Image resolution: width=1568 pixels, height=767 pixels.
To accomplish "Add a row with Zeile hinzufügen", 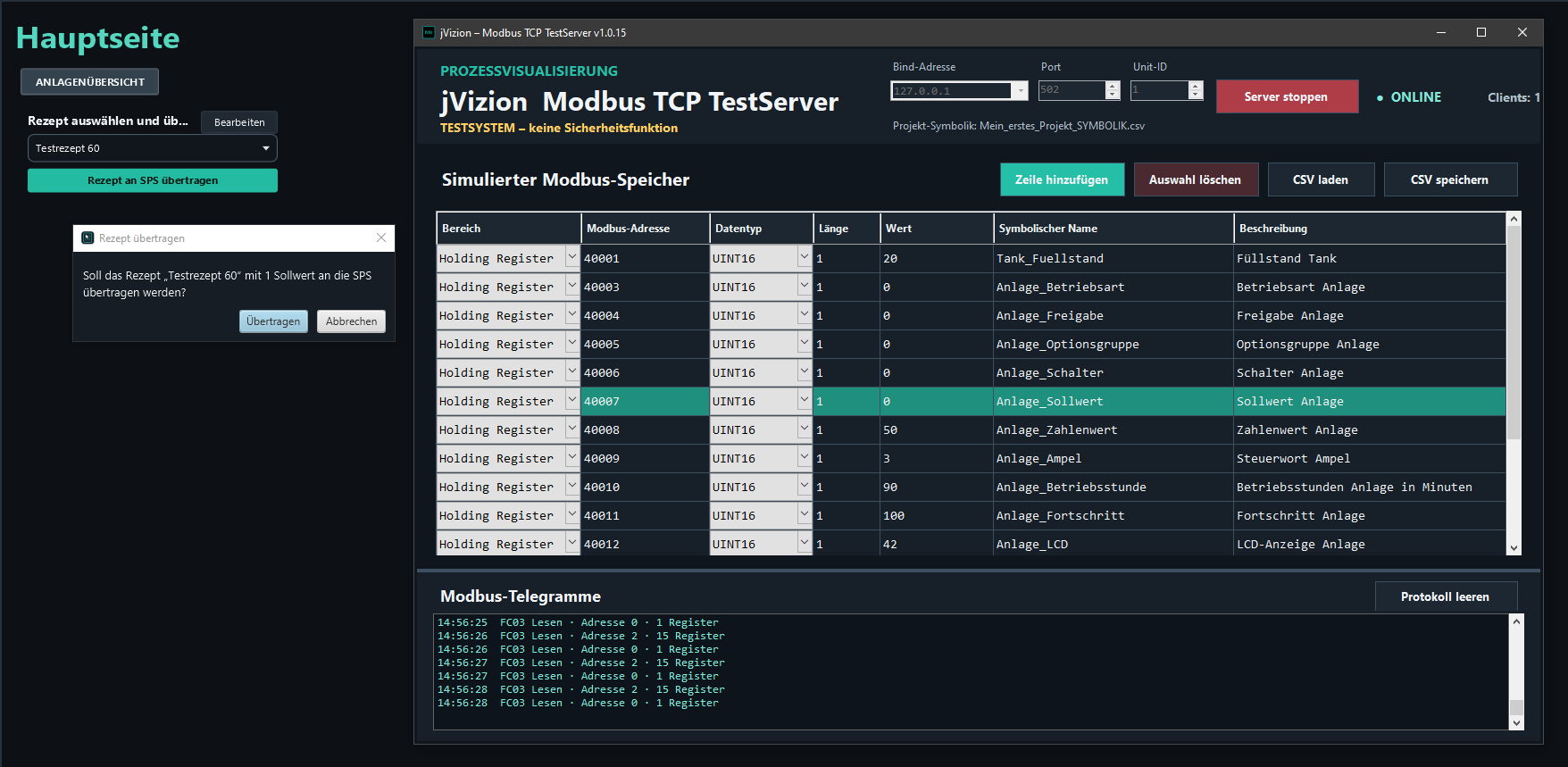I will point(1062,179).
